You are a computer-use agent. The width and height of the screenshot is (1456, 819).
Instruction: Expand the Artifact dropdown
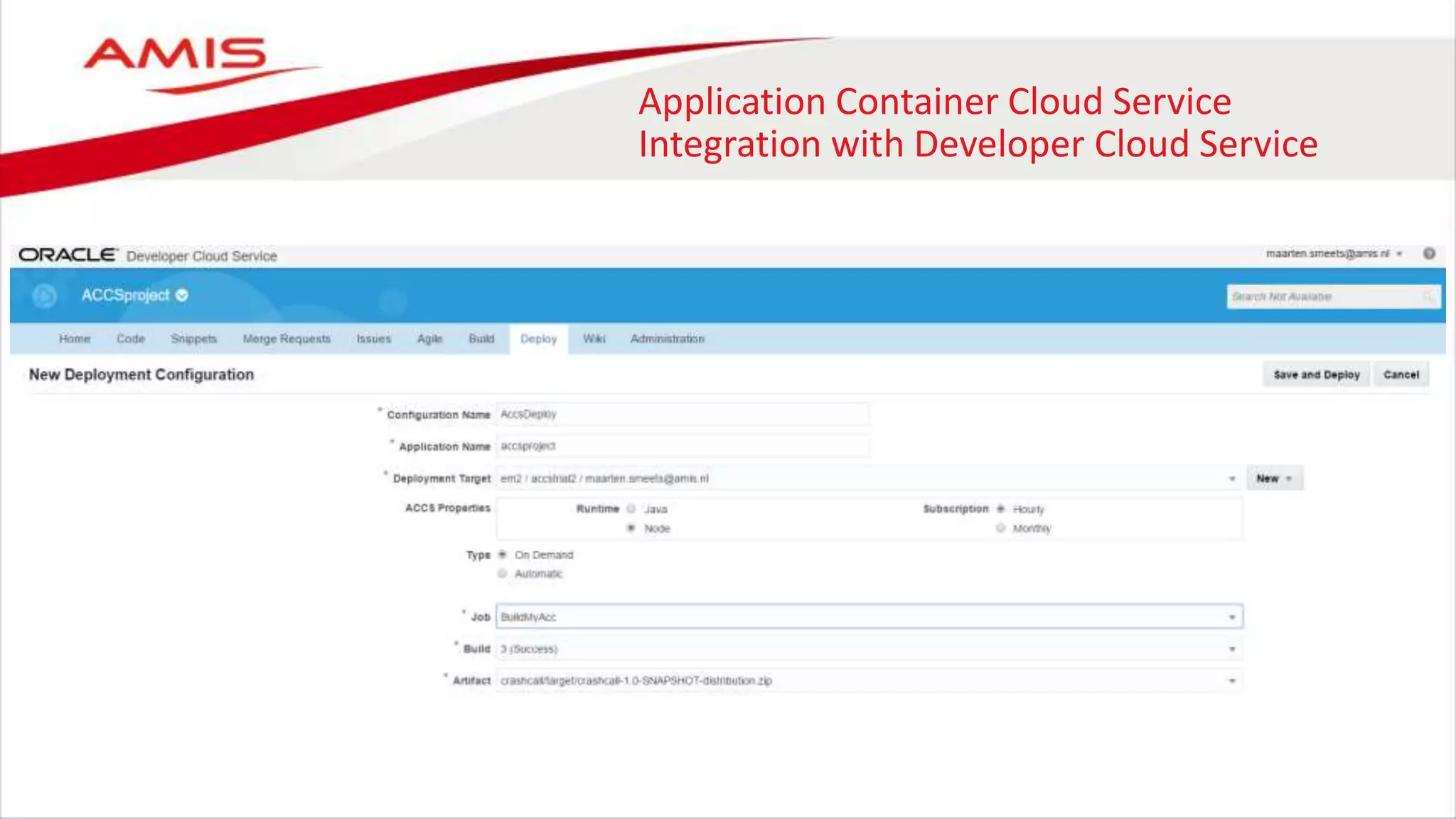pos(869,681)
